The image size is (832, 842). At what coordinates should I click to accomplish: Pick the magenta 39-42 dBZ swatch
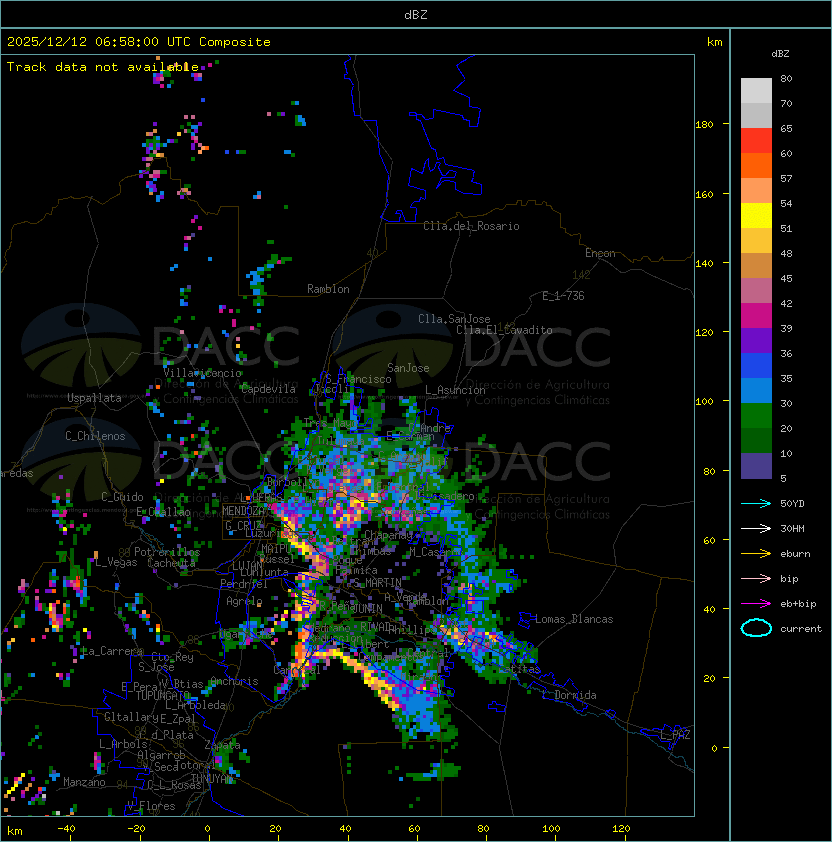(x=756, y=316)
